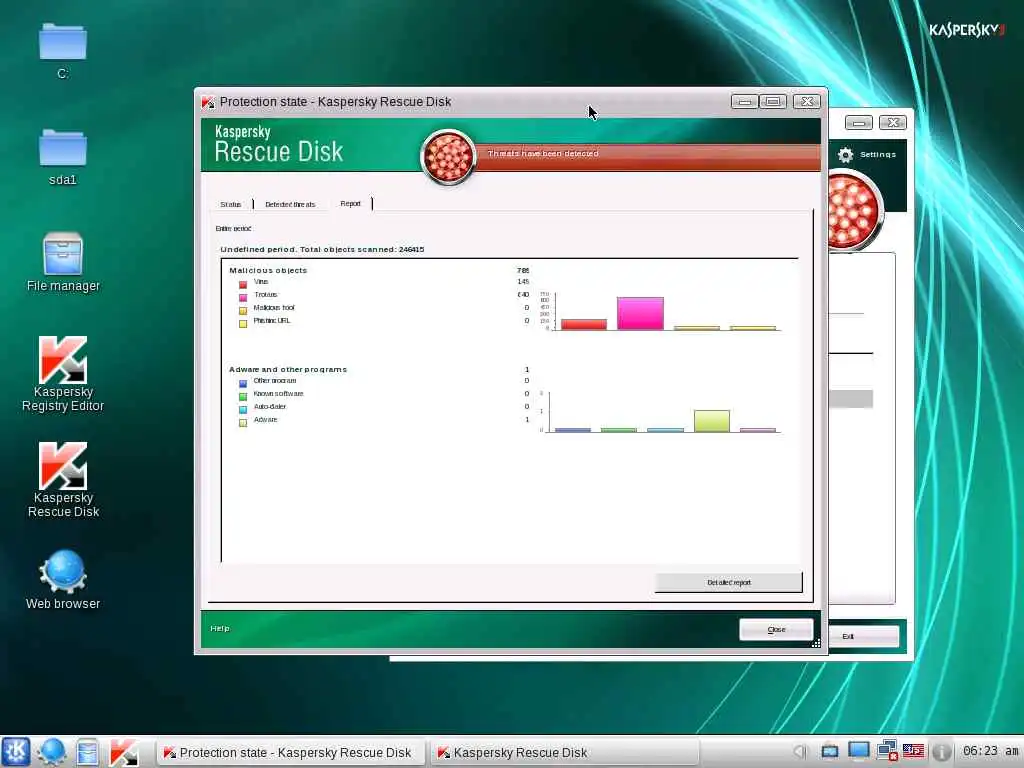
Task: Click the info tray icon
Action: [x=940, y=752]
